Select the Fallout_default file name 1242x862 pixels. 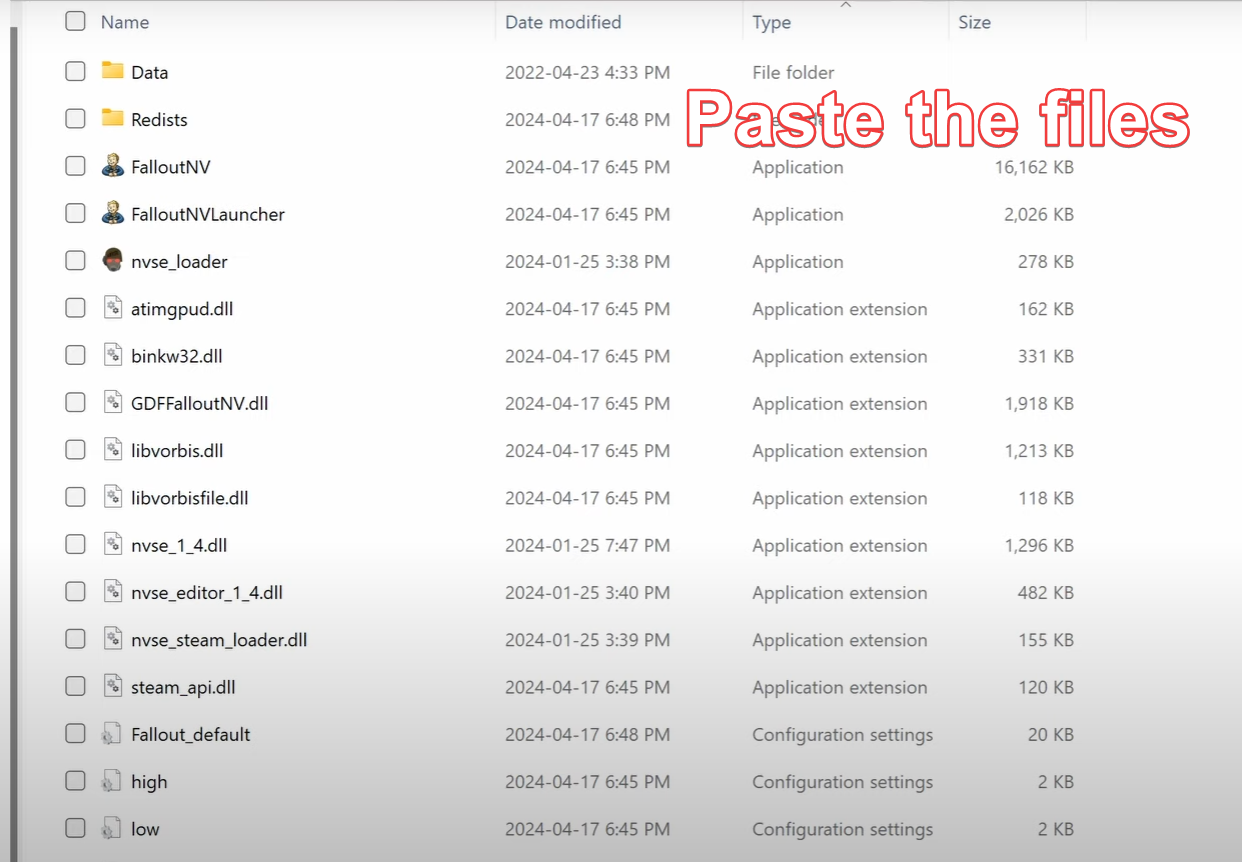(191, 735)
